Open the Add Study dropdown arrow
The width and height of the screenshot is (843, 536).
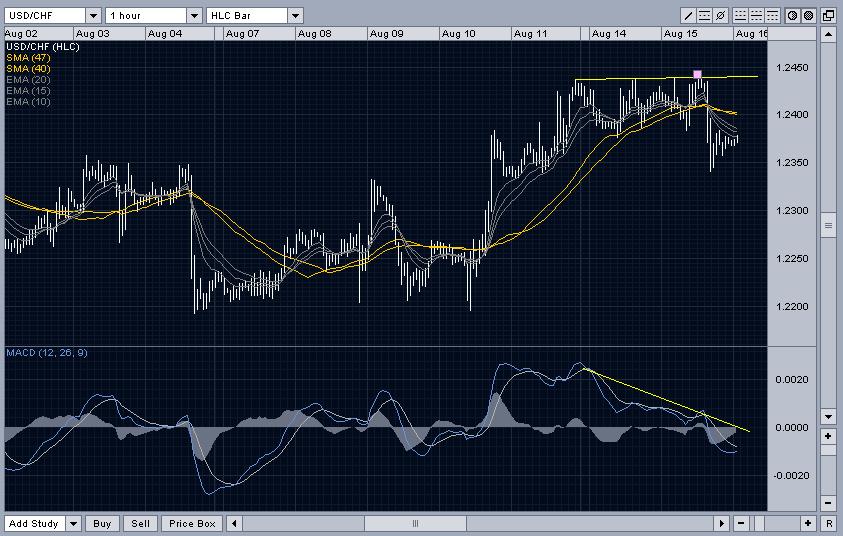[x=74, y=524]
